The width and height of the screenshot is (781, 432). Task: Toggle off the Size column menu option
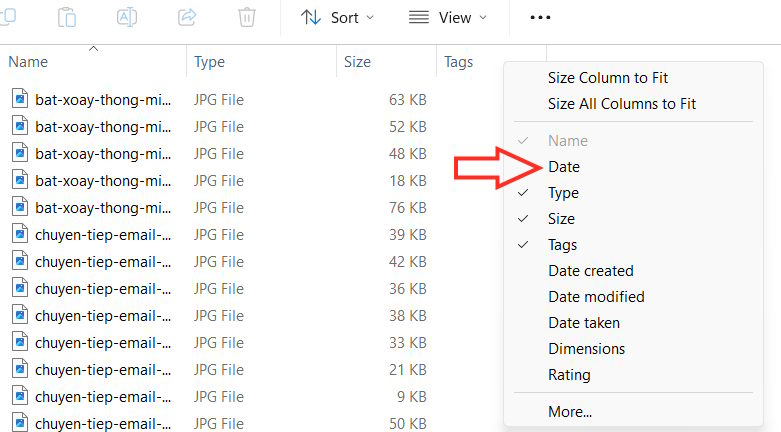561,219
